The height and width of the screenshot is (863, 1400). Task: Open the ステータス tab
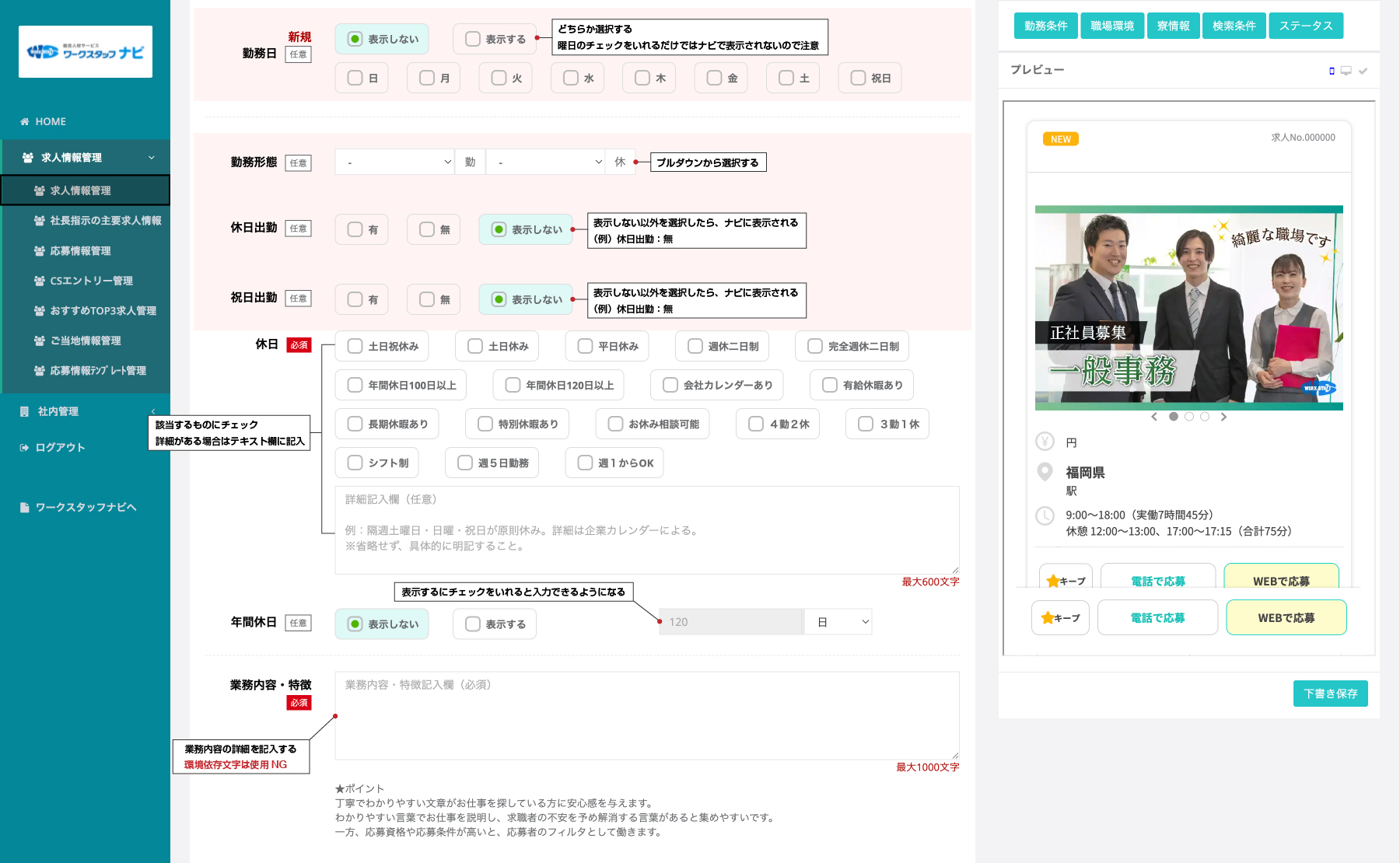[x=1306, y=26]
